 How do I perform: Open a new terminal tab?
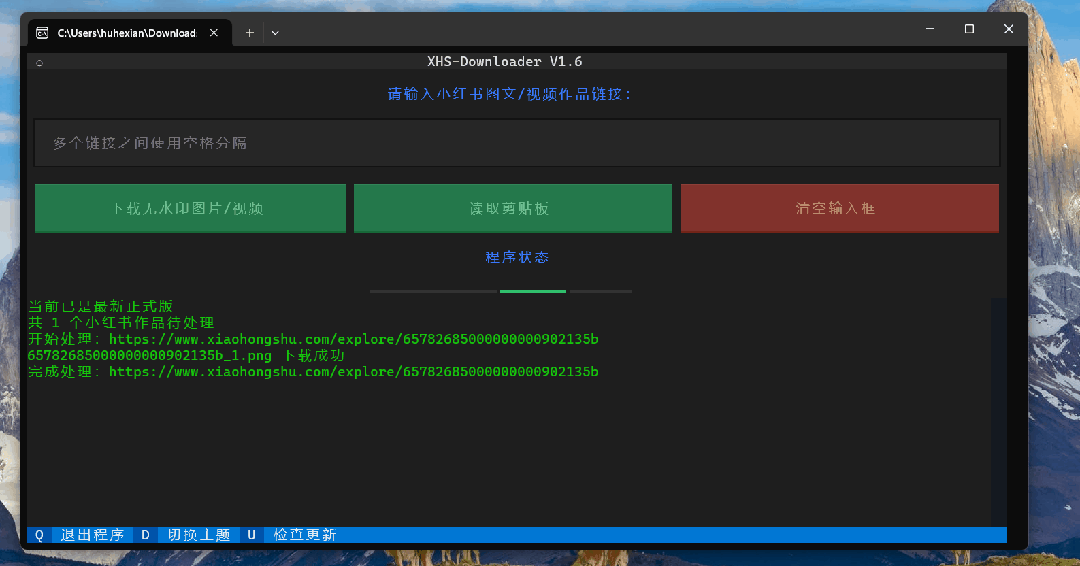pos(249,32)
